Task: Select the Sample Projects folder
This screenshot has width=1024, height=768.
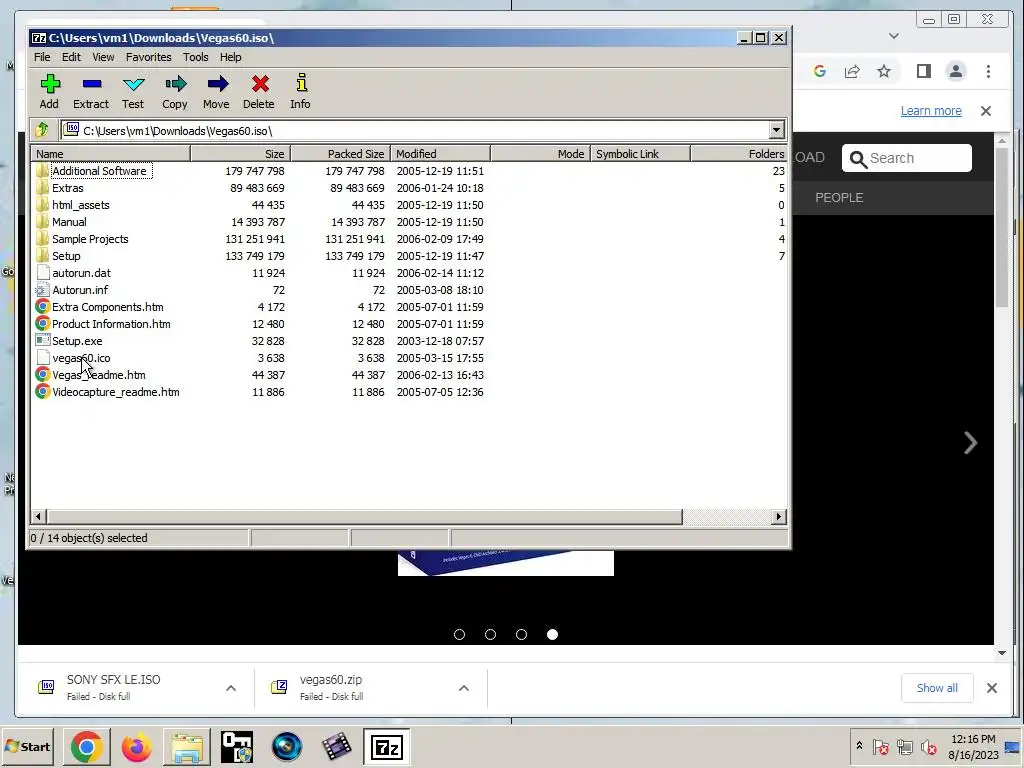Action: [x=90, y=239]
